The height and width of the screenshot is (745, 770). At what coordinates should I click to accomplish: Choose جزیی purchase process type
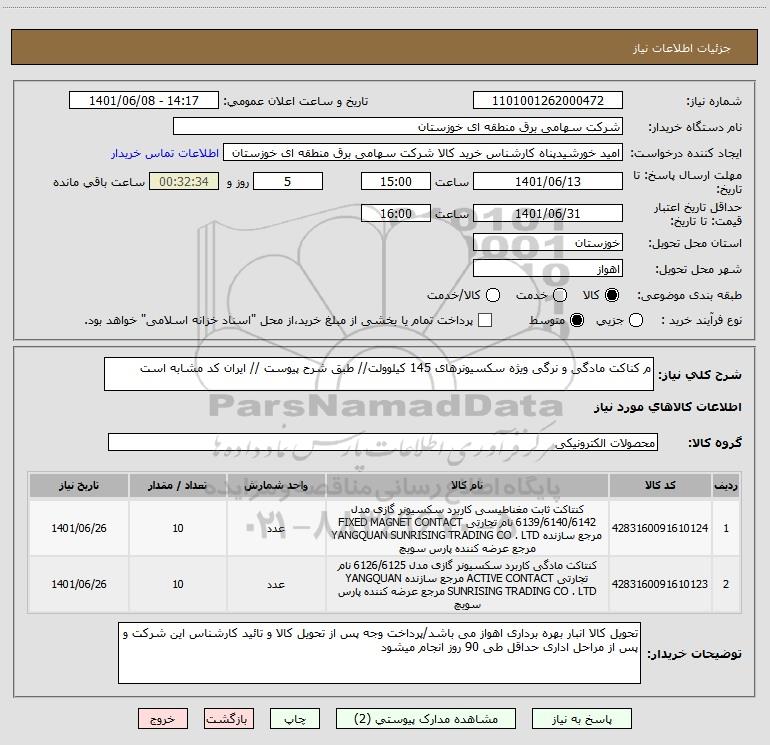[636, 320]
